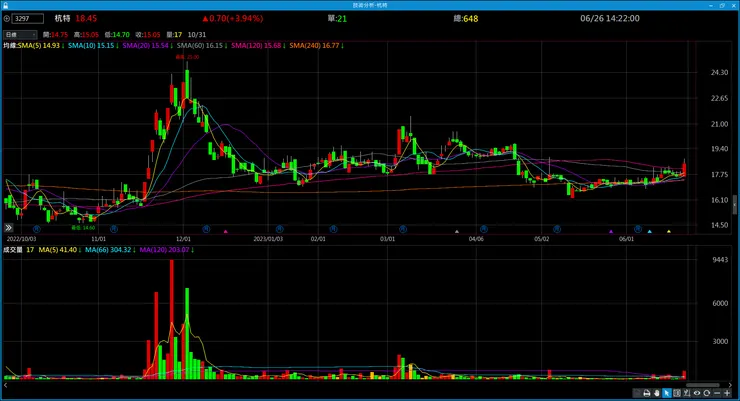Screen dimensions: 740x401
Task: Click month marker right of 05/02 label
Action: [557, 229]
